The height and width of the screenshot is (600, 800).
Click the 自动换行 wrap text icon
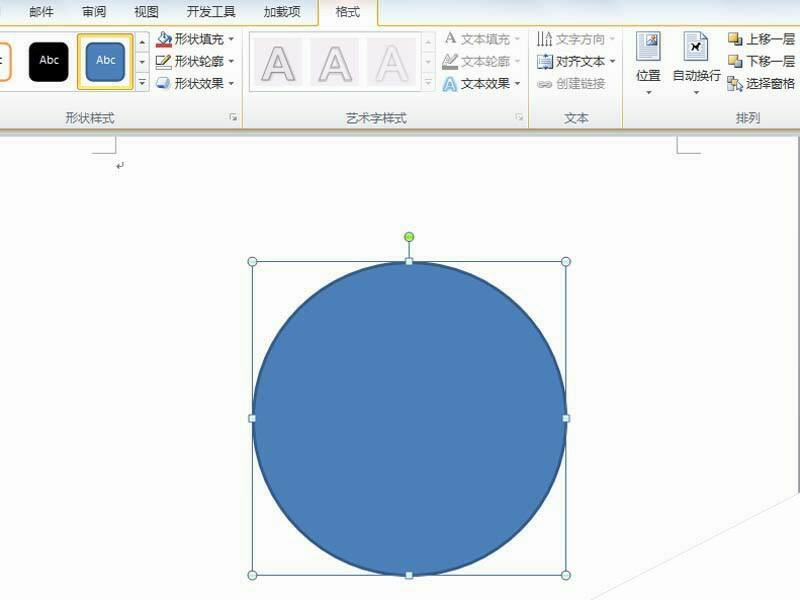pos(696,46)
